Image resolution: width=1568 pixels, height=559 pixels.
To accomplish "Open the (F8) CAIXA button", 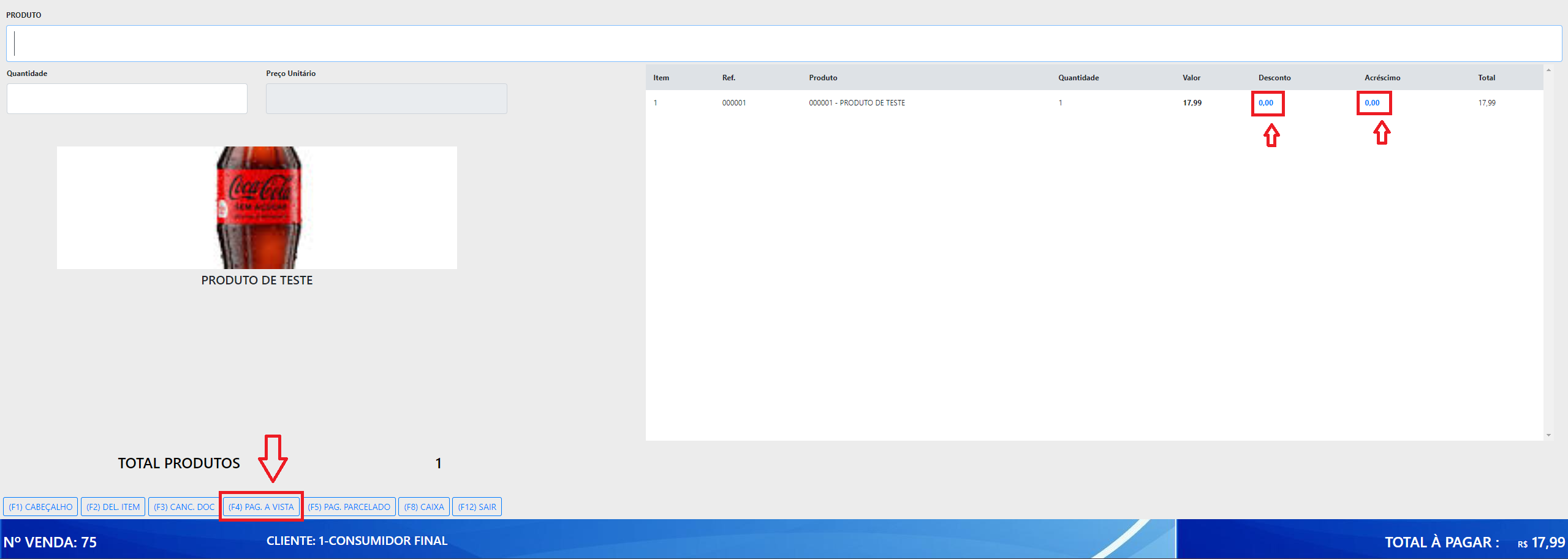I will coord(424,507).
